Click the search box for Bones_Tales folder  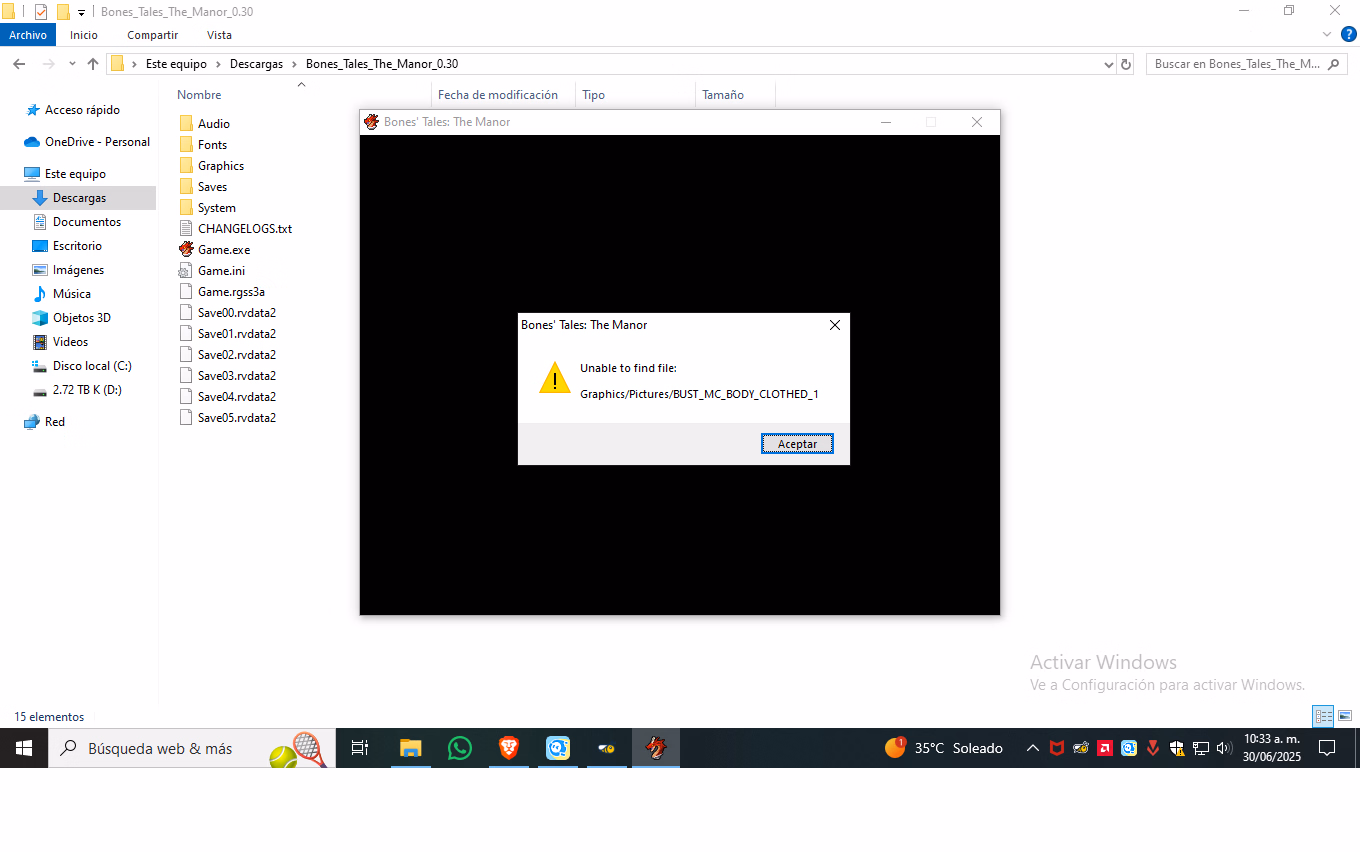tap(1237, 64)
